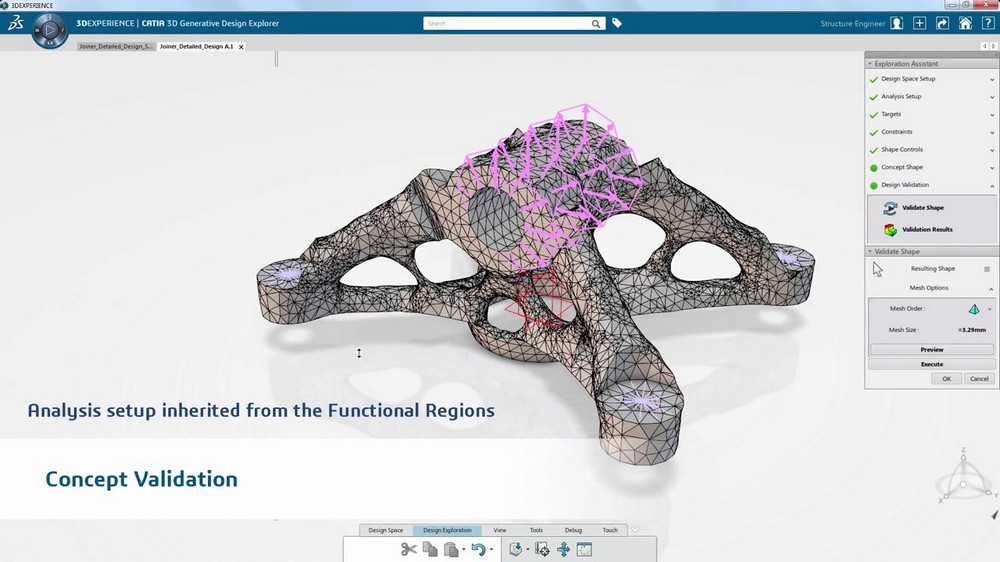Open the Paste options dropdown arrow
Viewport: 1000px width, 562px height.
pos(464,549)
